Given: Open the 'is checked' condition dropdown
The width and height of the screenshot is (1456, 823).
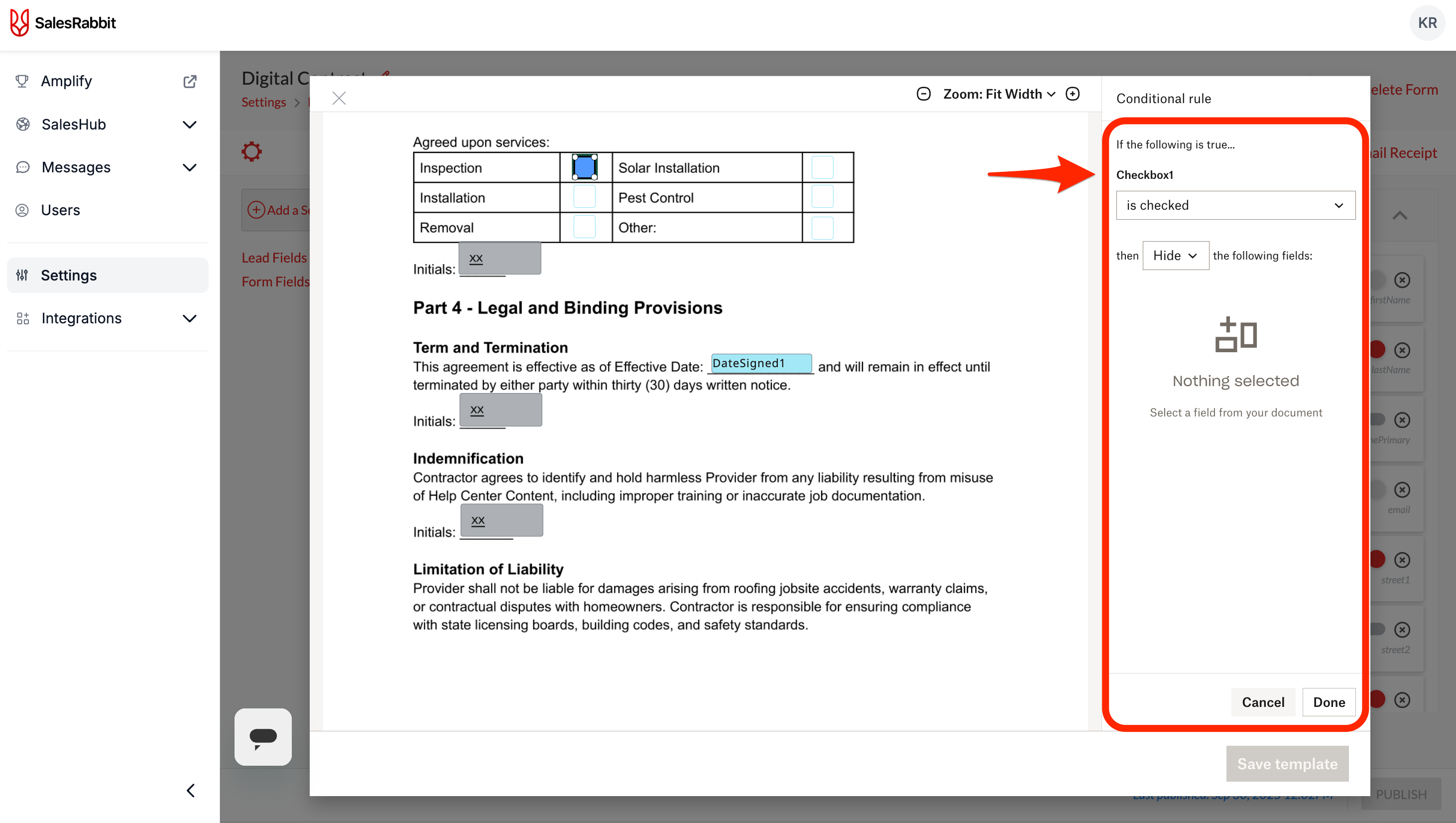Looking at the screenshot, I should click(1235, 205).
